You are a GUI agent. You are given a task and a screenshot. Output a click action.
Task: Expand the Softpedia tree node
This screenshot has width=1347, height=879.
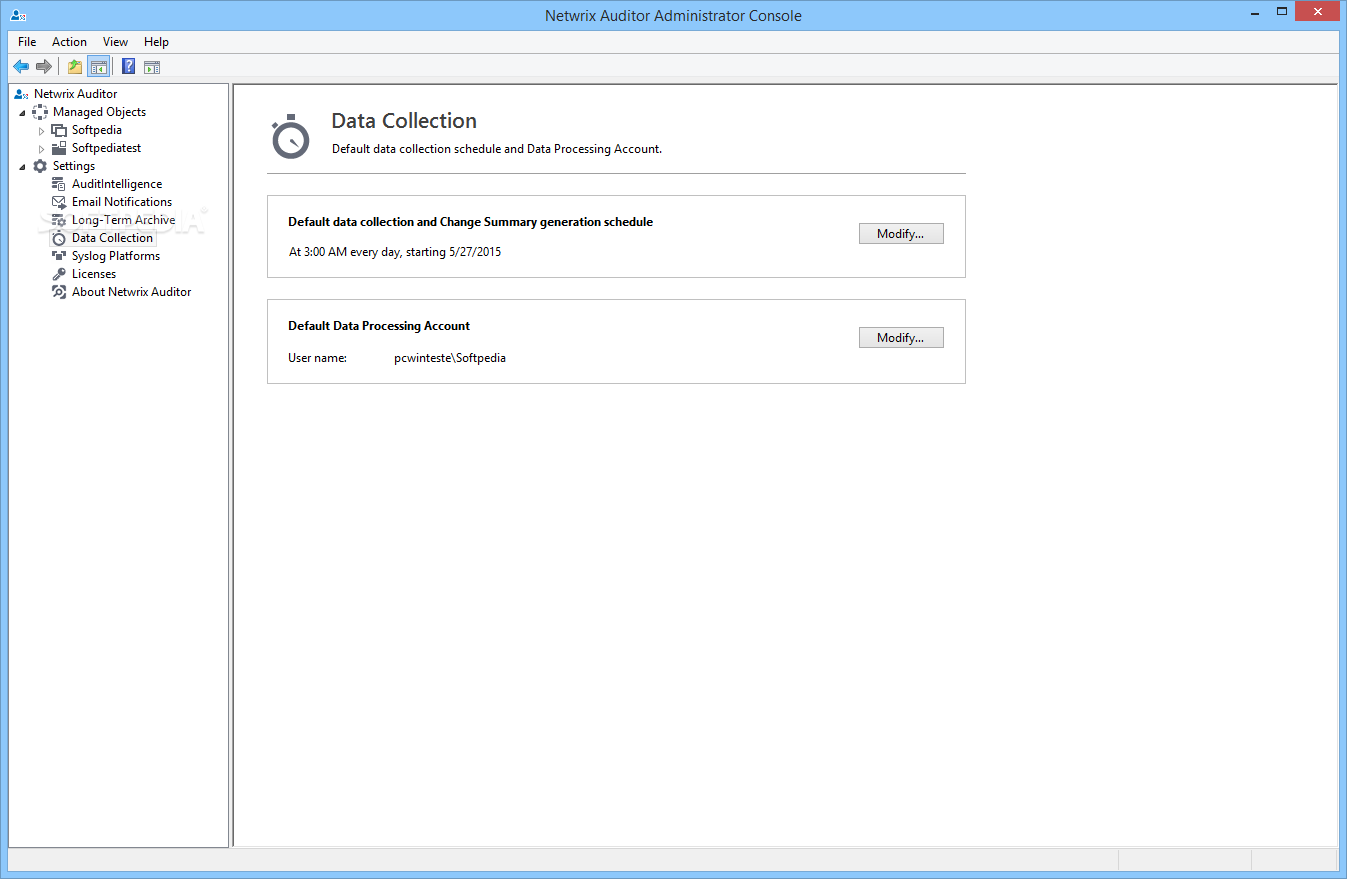point(41,131)
